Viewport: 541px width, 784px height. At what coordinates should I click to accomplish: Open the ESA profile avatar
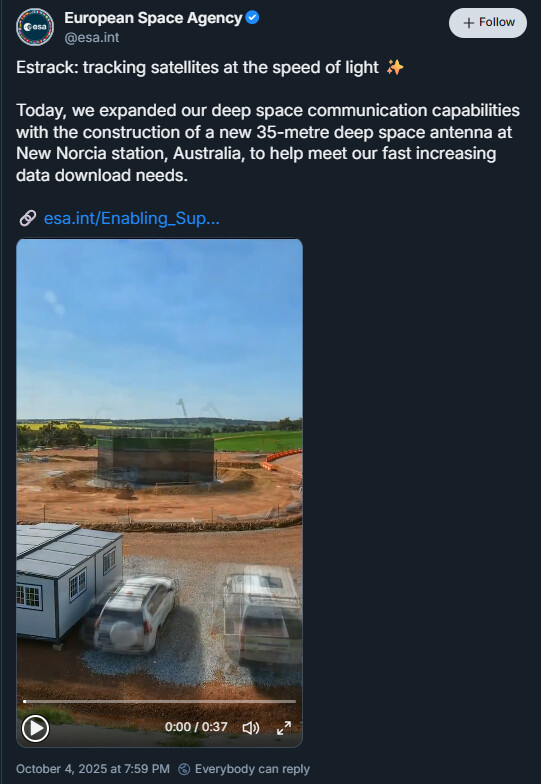click(35, 27)
